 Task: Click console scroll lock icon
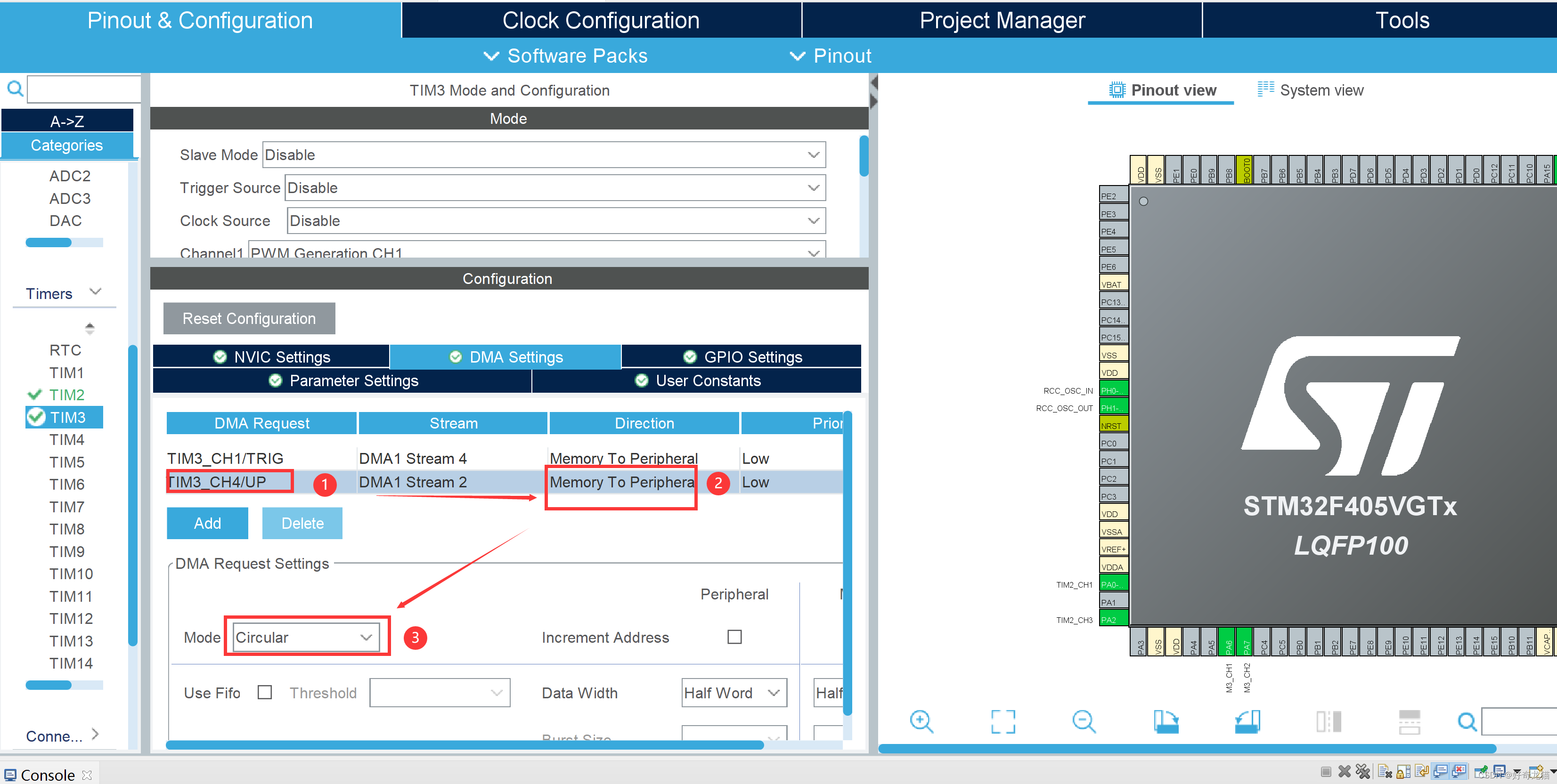click(1403, 771)
